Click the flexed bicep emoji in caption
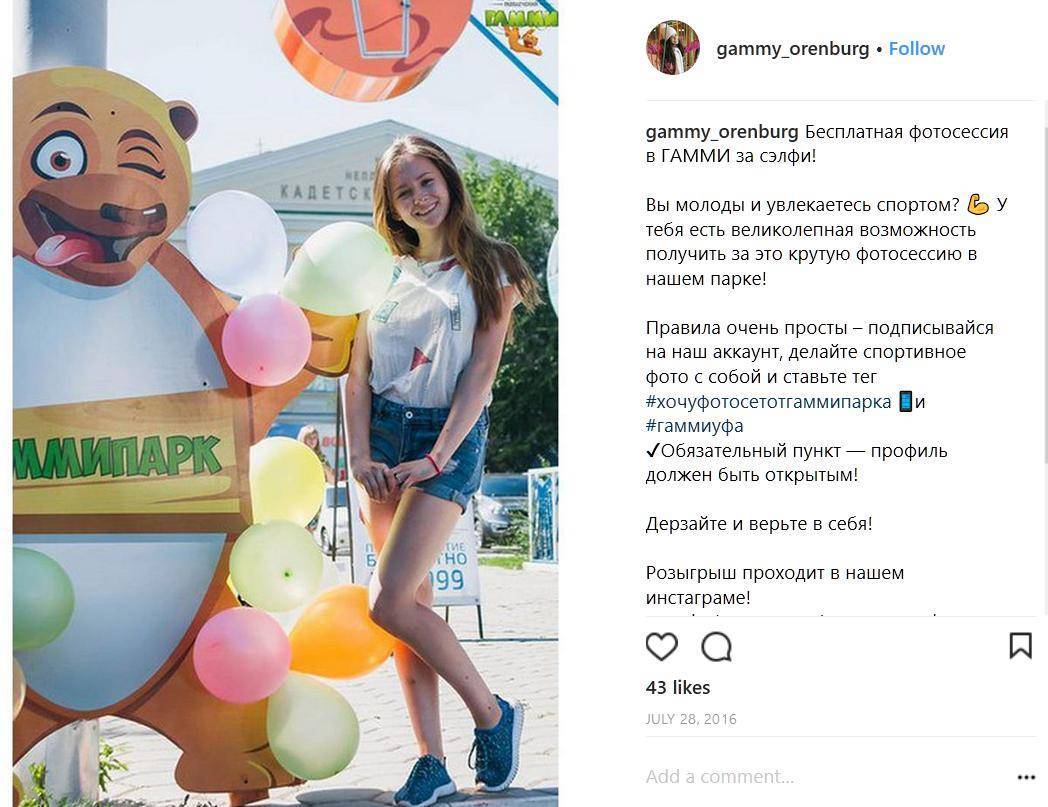Screen dimensions: 1048x807 pos(978,205)
